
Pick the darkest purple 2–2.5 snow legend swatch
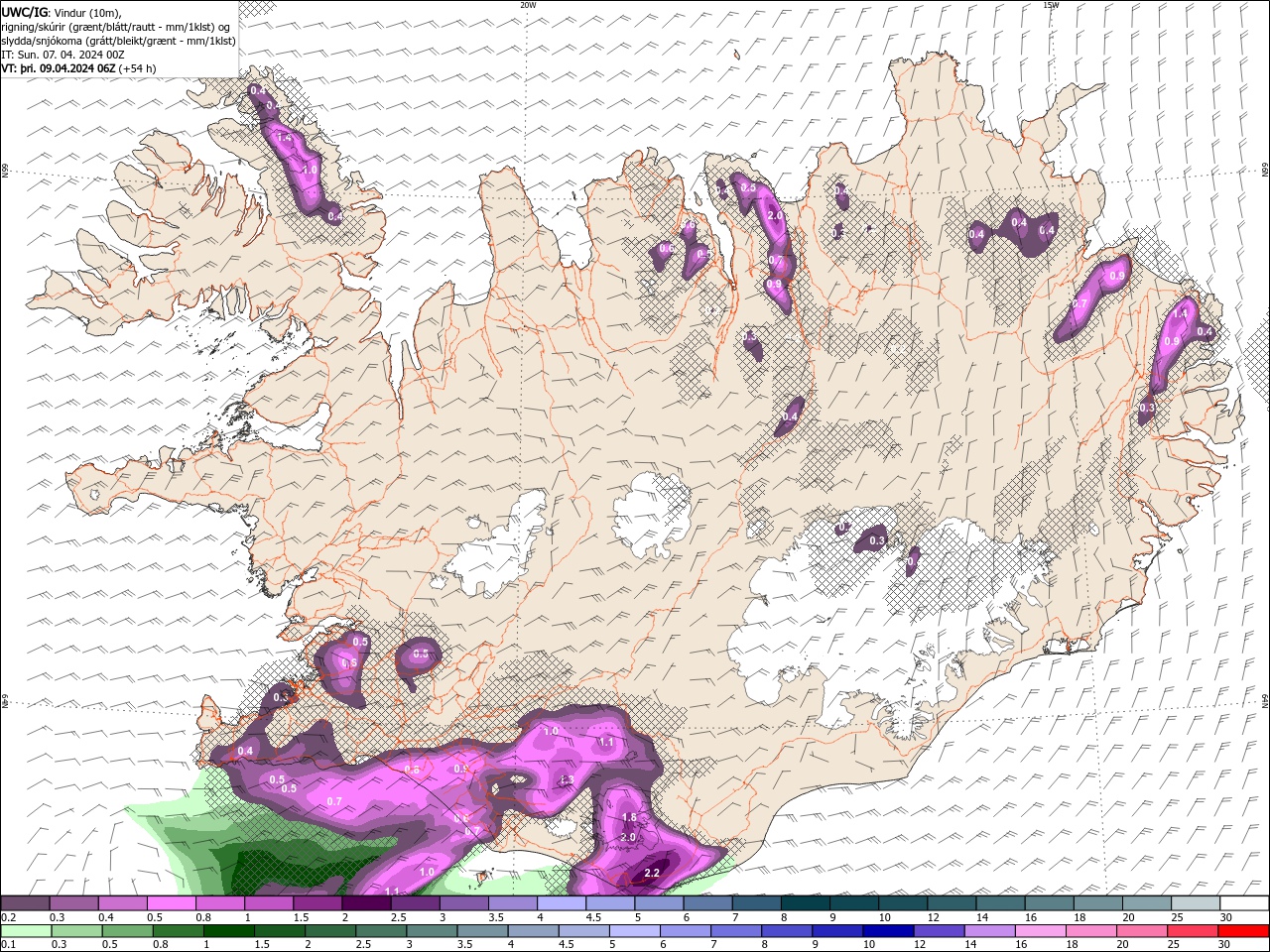(x=366, y=903)
